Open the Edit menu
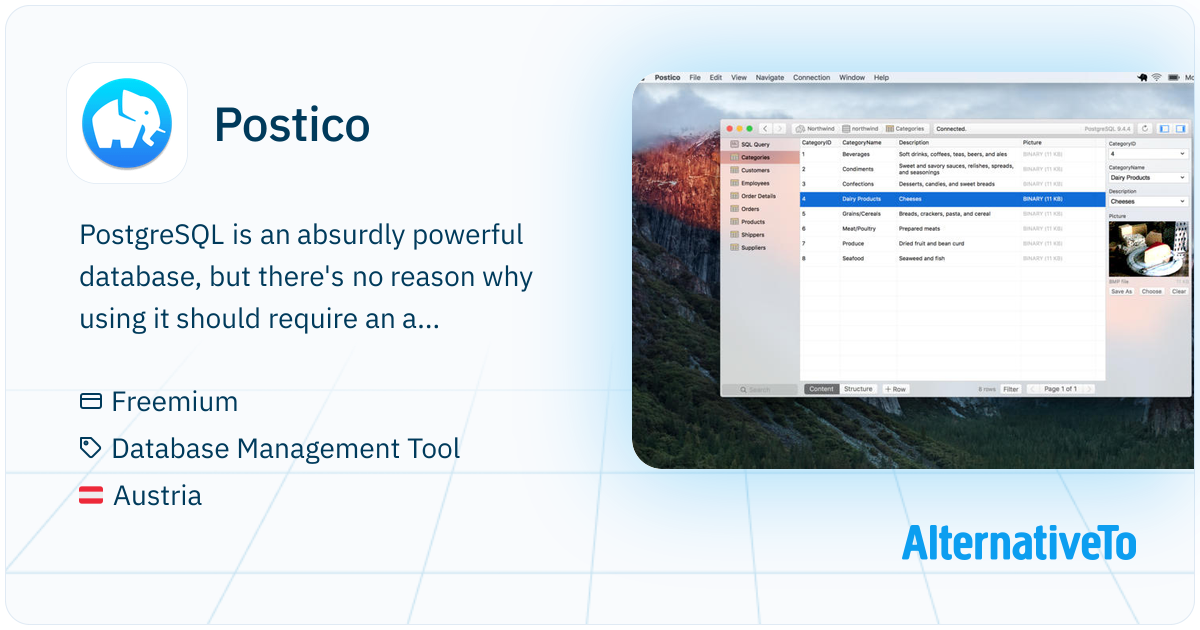 pos(716,77)
